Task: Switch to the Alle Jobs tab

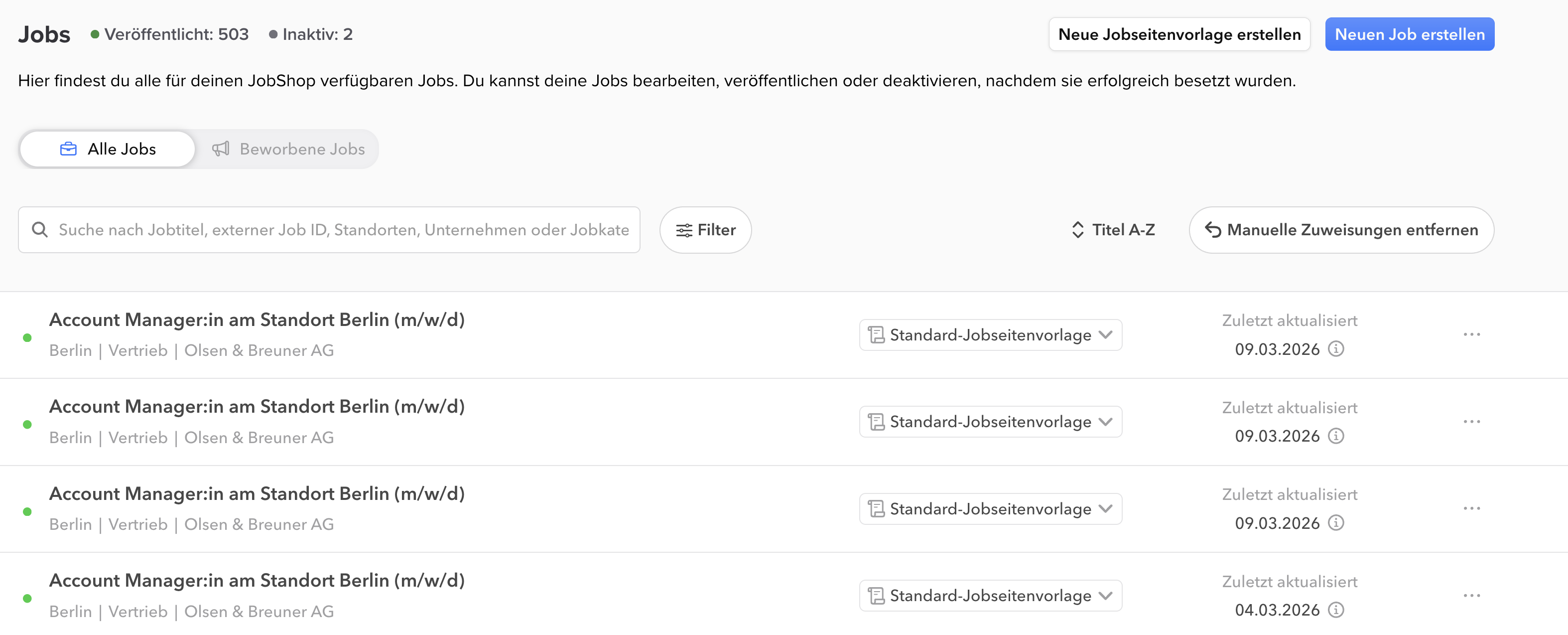Action: pos(108,149)
